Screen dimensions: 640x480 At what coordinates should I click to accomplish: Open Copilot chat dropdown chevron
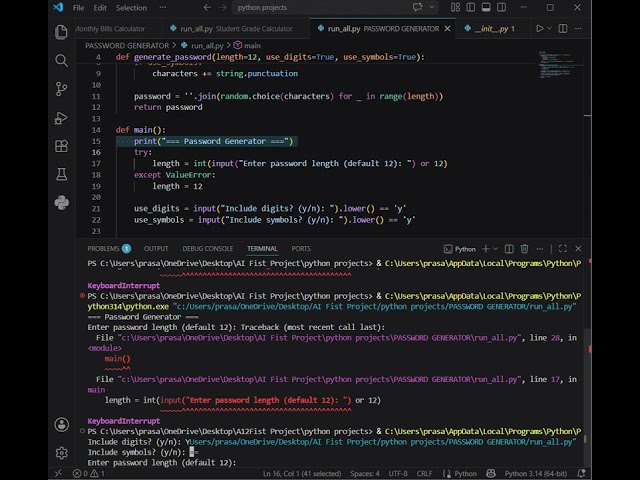[x=431, y=7]
